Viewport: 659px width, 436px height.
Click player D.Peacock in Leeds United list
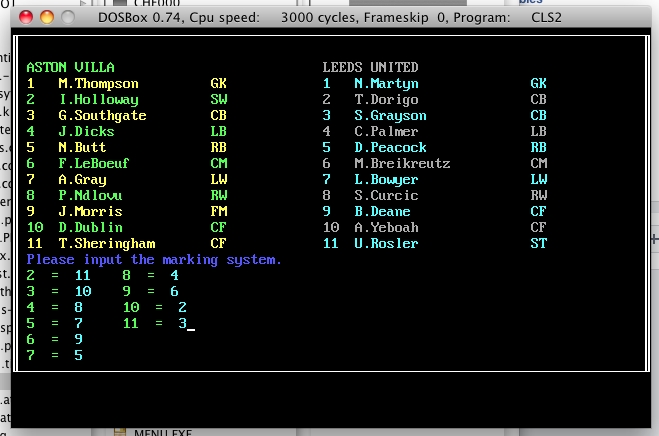[390, 148]
